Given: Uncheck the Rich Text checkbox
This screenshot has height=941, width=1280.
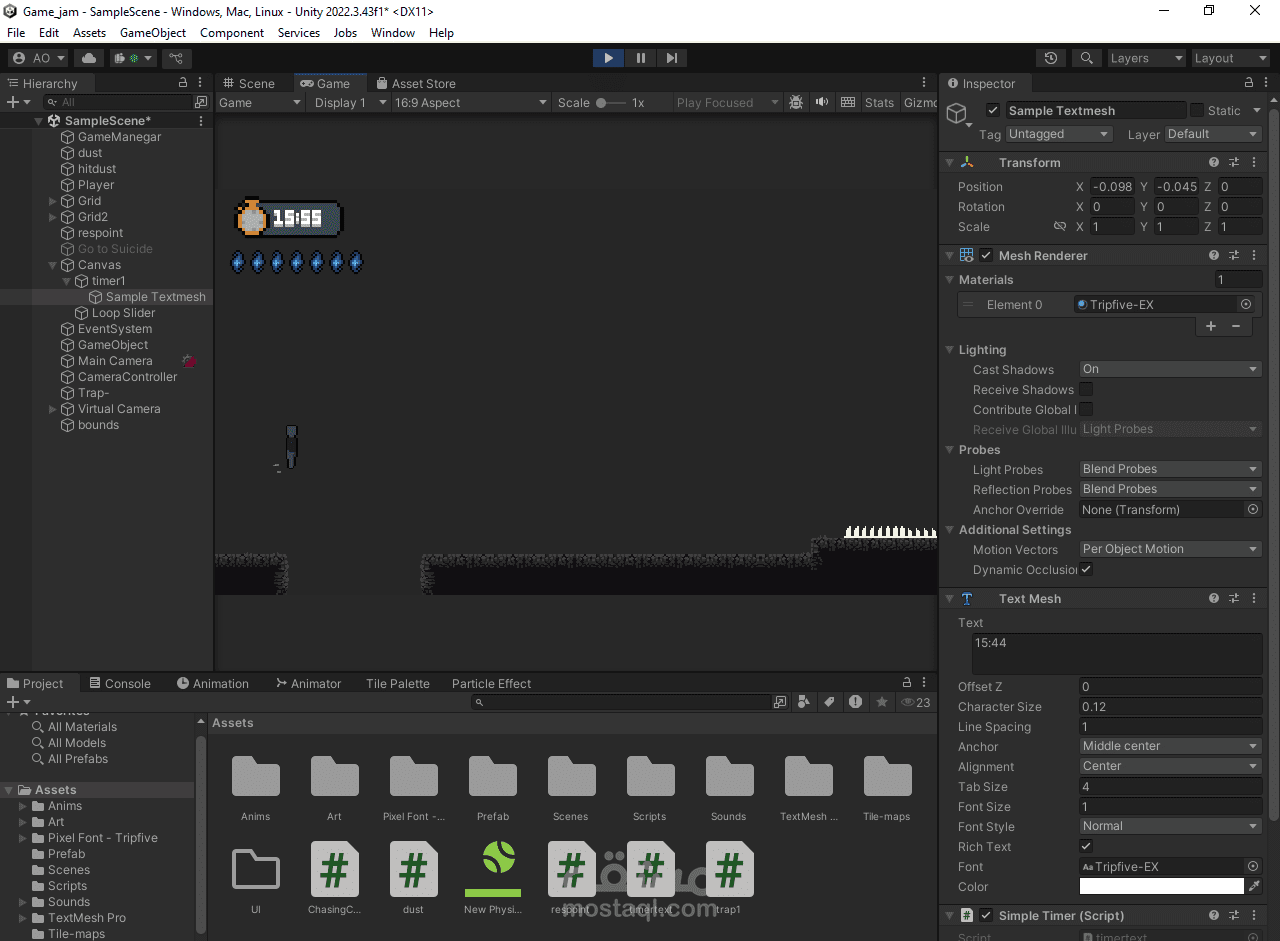Looking at the screenshot, I should coord(1086,846).
